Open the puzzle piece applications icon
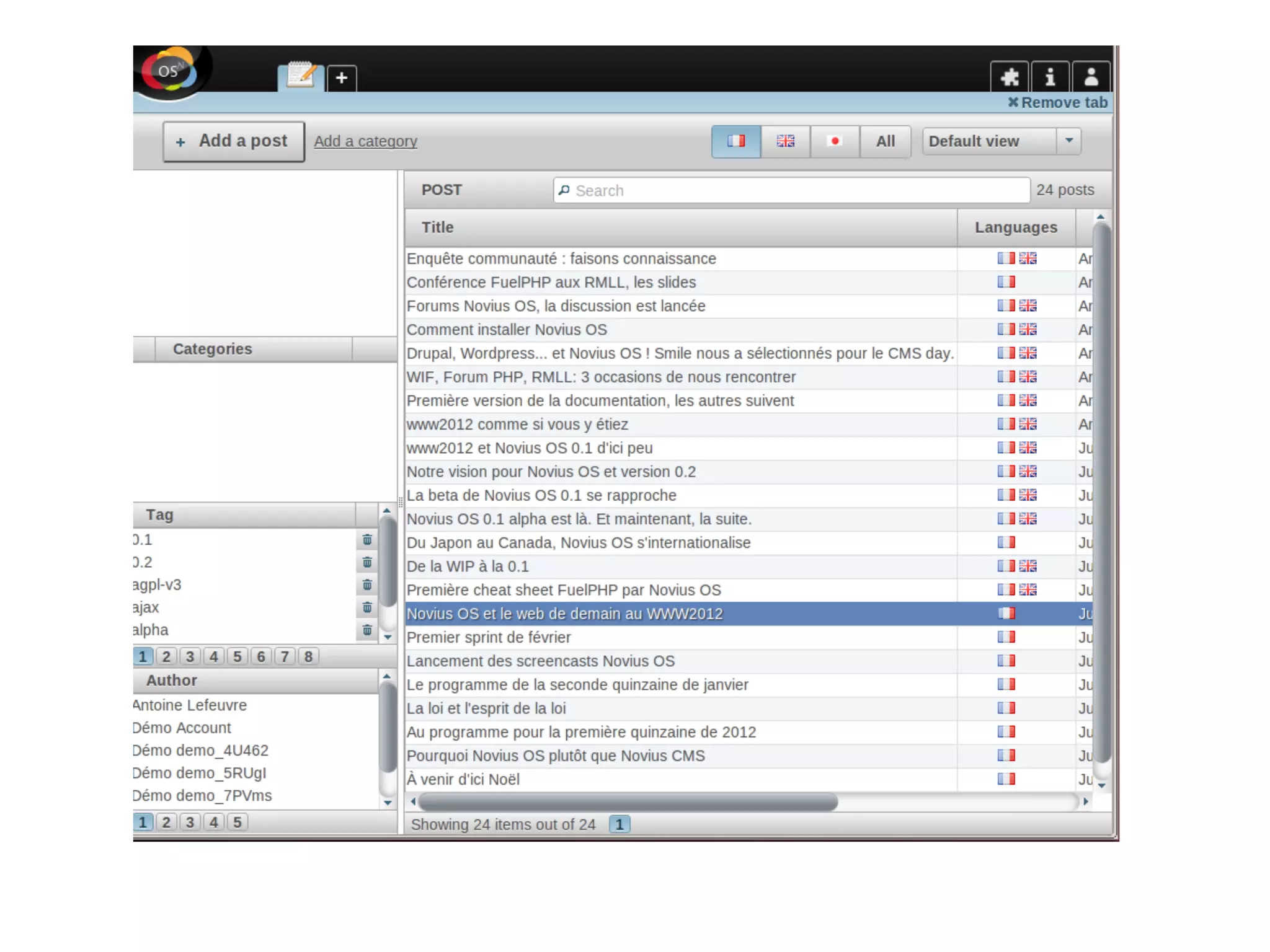The width and height of the screenshot is (1270, 952). tap(1009, 77)
